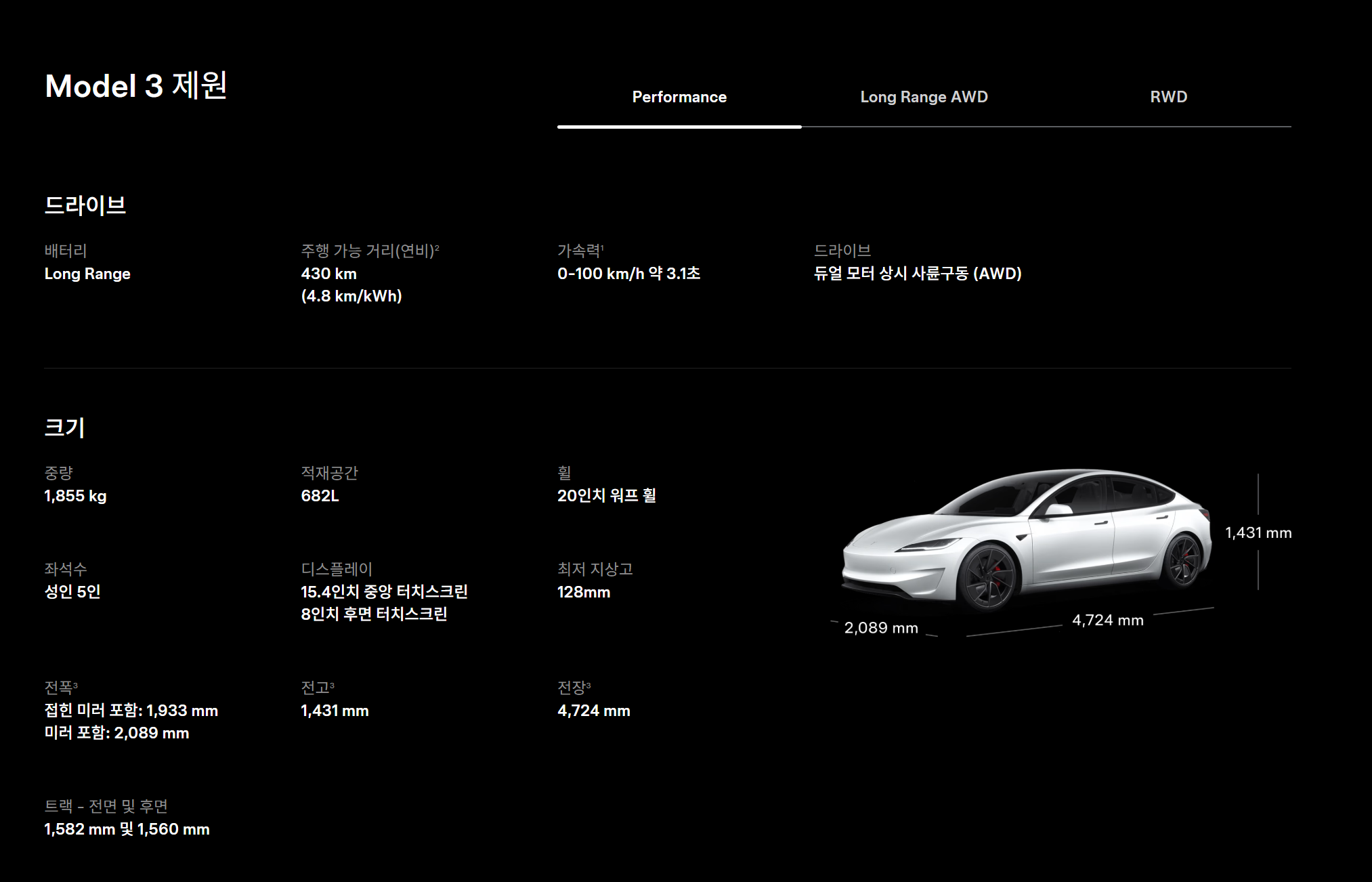Click '8인치 후면 터치스크린' text
Viewport: 1372px width, 882px height.
(374, 614)
